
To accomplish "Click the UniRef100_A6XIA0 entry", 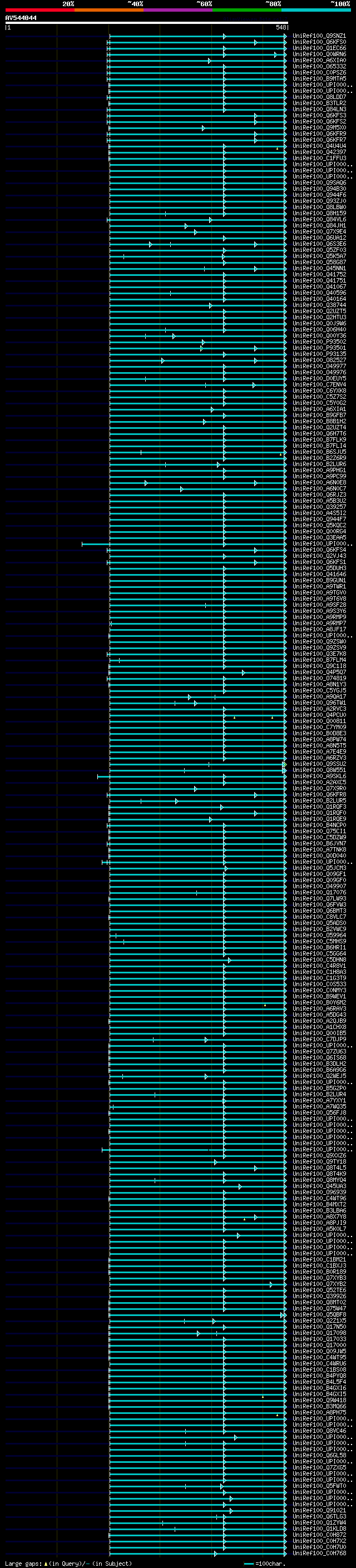I will [x=319, y=60].
